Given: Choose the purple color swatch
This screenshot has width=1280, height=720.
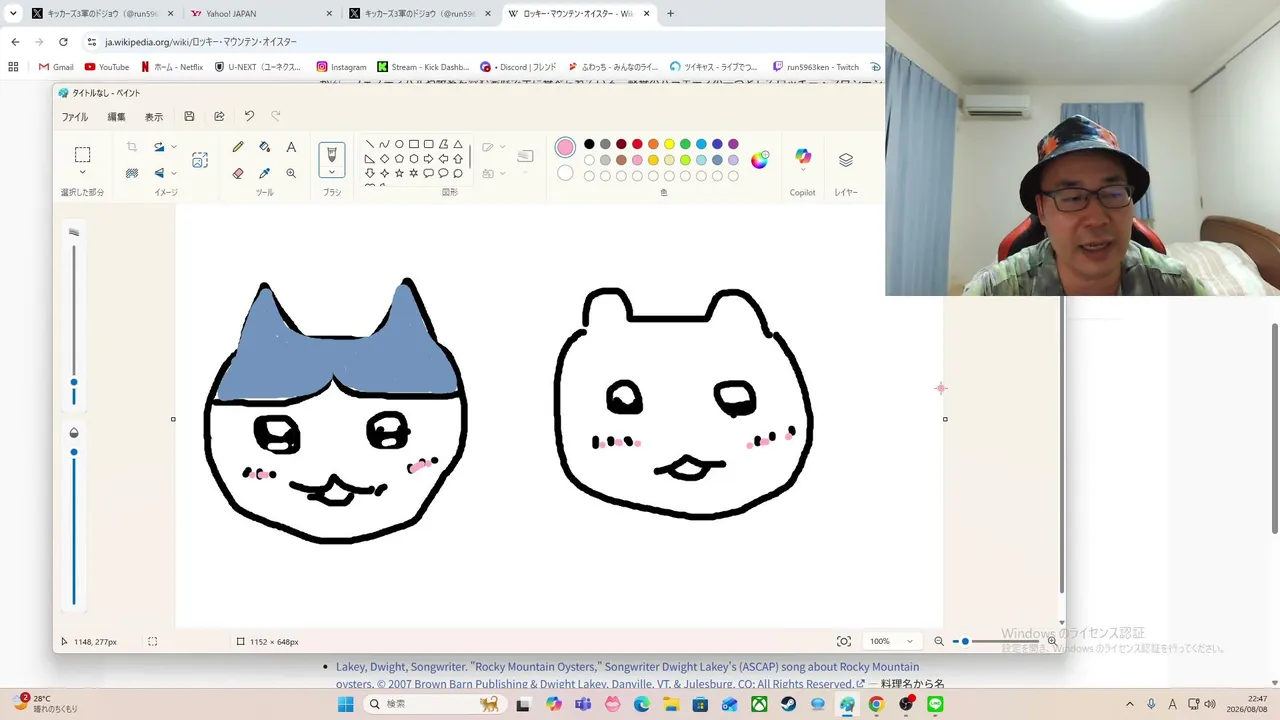Looking at the screenshot, I should pos(733,144).
